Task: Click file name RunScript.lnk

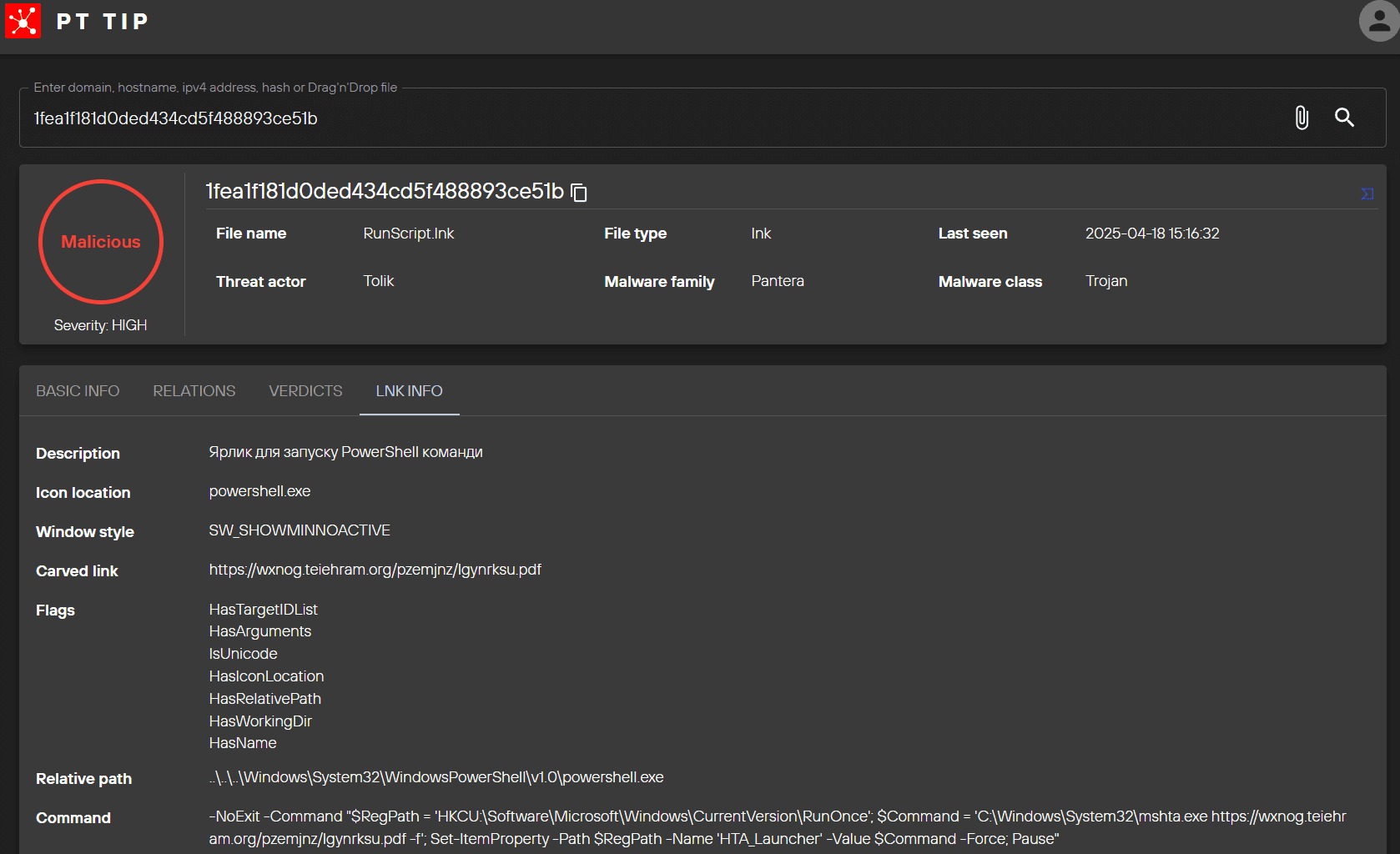Action: [409, 234]
